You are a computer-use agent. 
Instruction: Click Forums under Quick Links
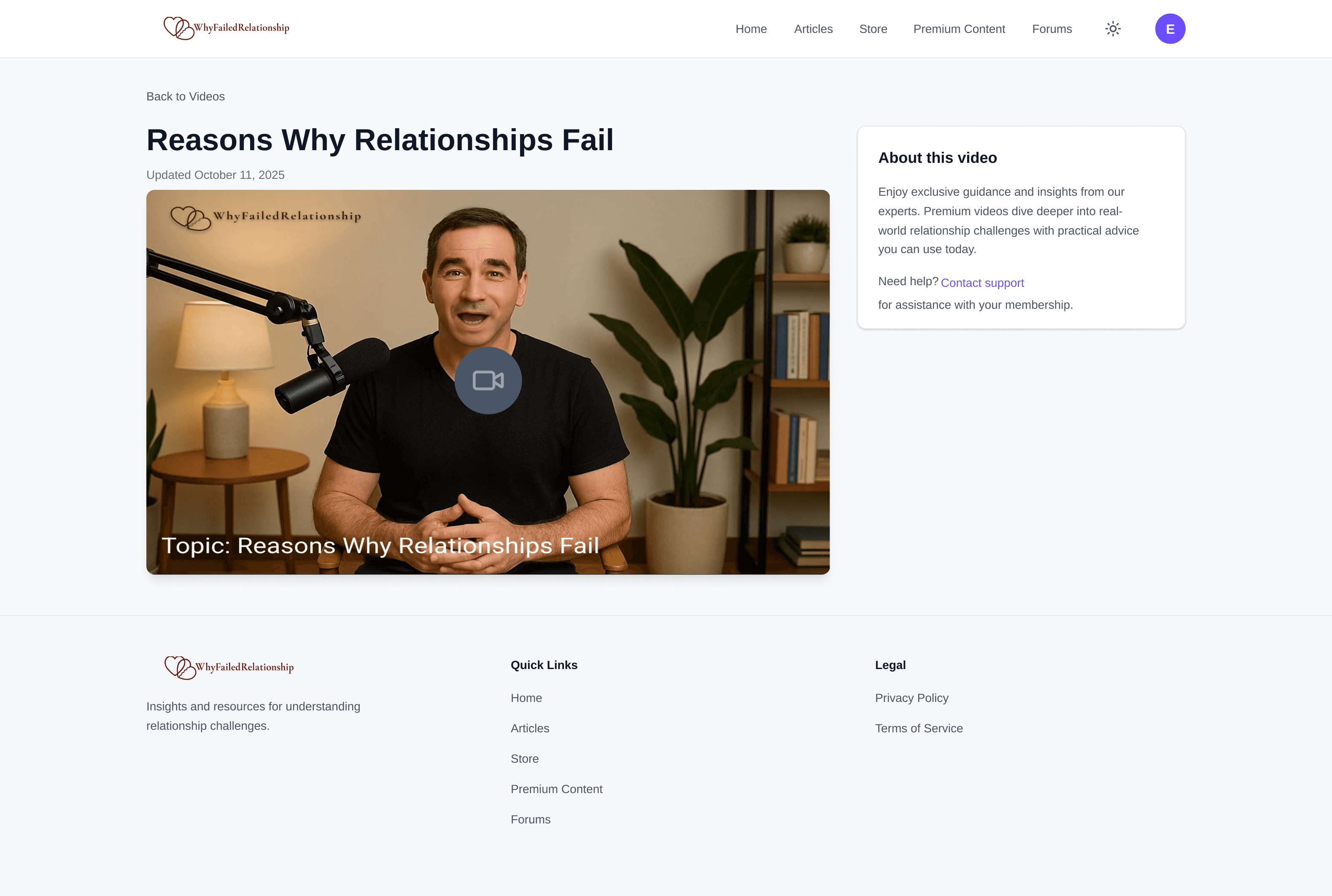[x=530, y=819]
